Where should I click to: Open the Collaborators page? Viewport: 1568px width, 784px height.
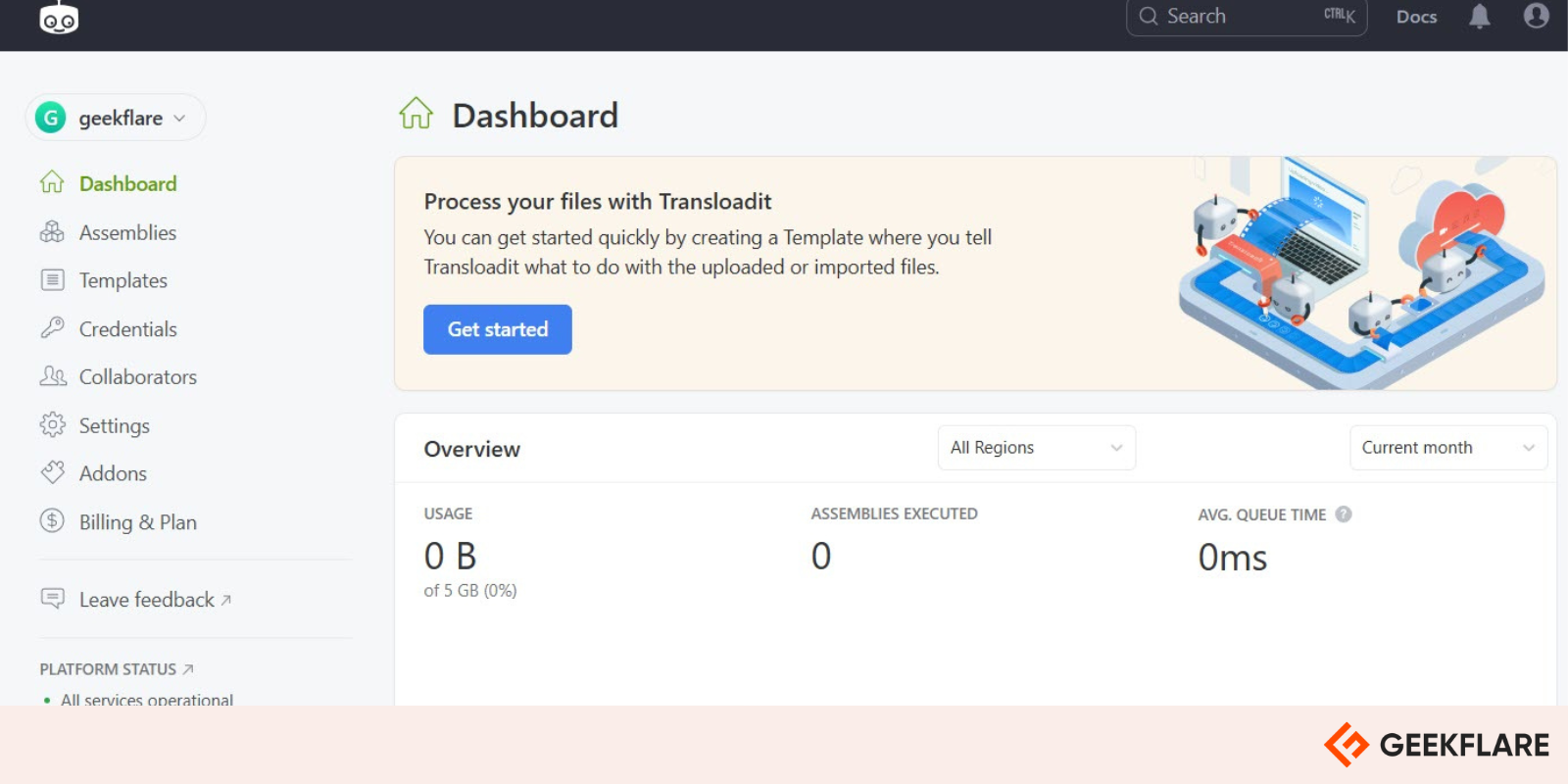[138, 376]
